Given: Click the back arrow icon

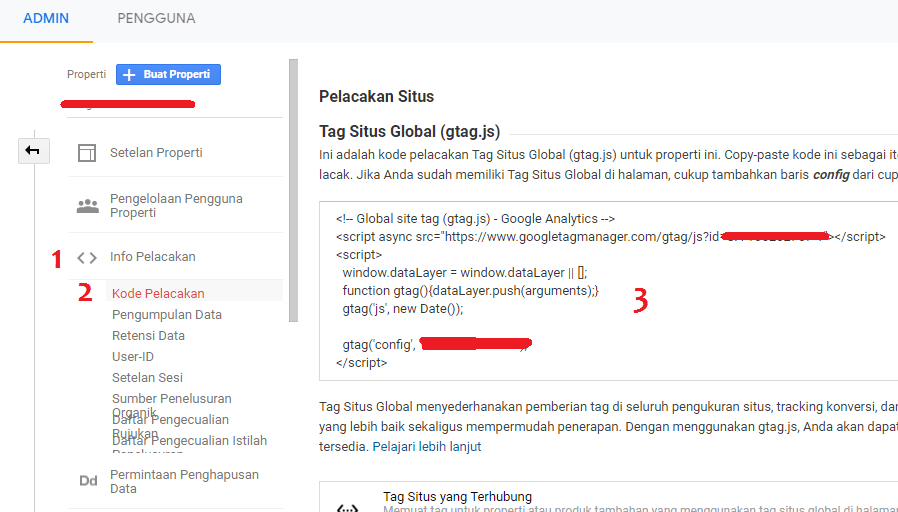Looking at the screenshot, I should click(33, 151).
